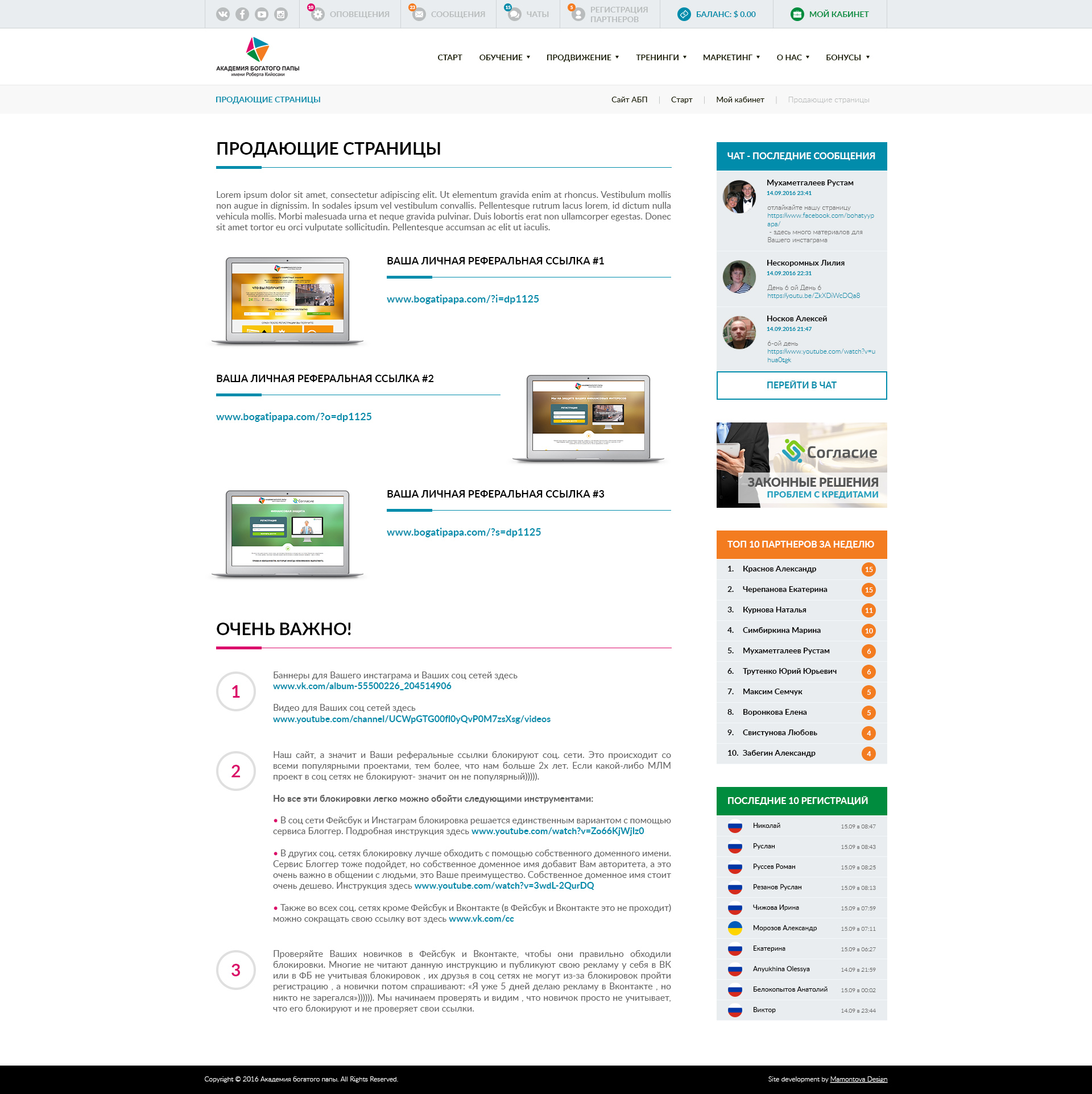Open the VK social icon
Screen dimensions: 1092x1094
(223, 14)
